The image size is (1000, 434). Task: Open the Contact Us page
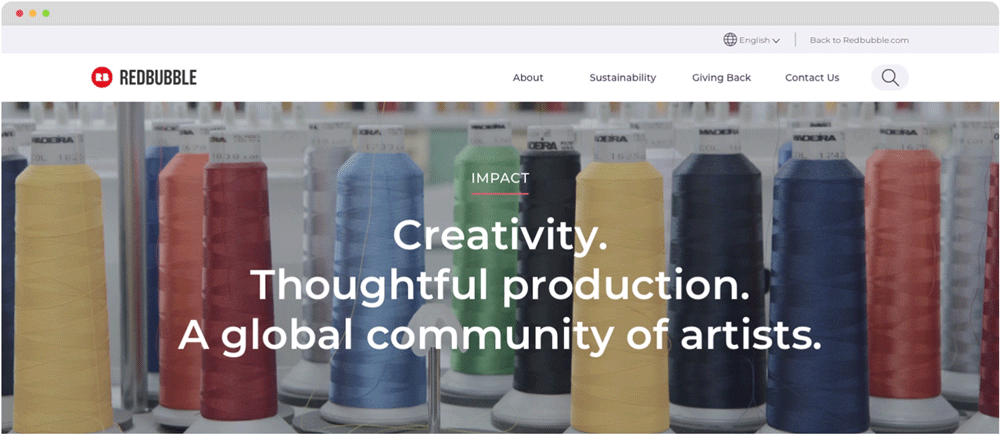point(812,78)
